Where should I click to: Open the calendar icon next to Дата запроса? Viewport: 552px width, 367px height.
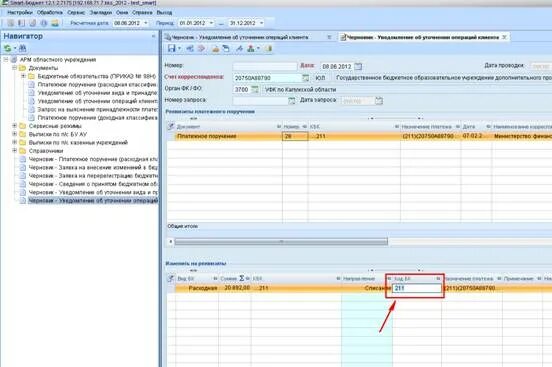[x=379, y=101]
